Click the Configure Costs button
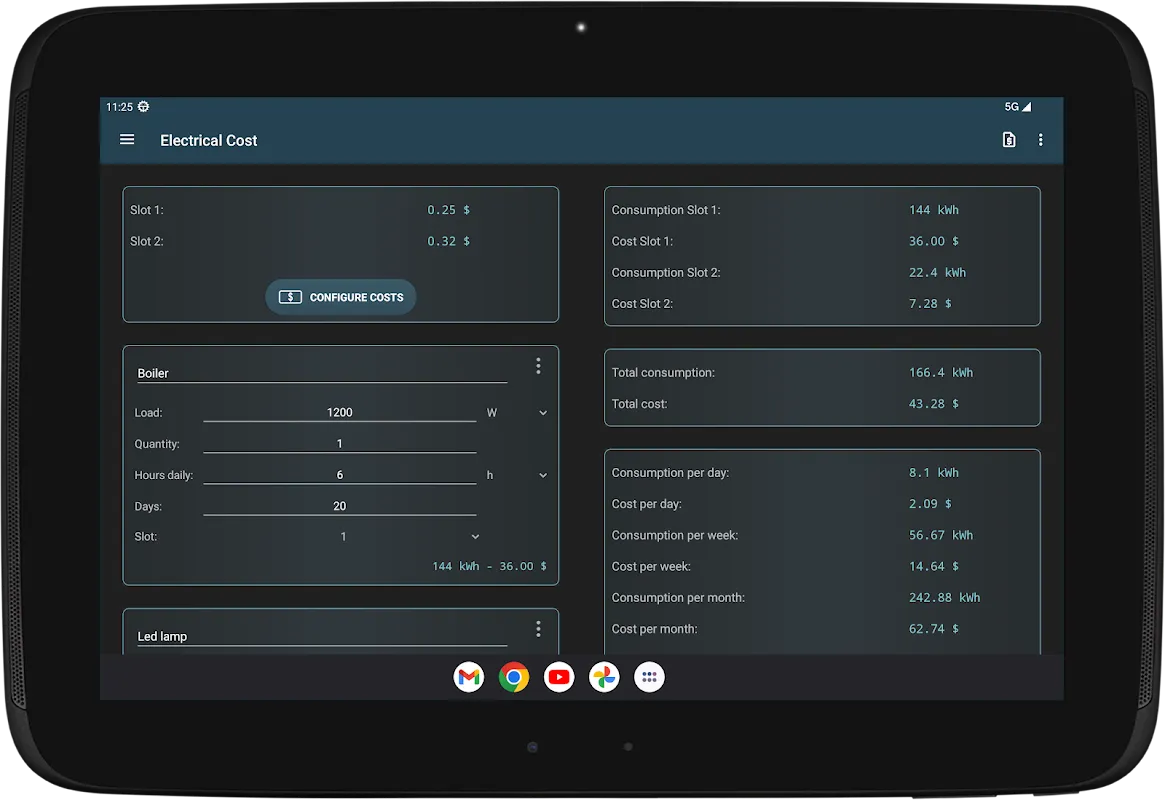 point(341,297)
